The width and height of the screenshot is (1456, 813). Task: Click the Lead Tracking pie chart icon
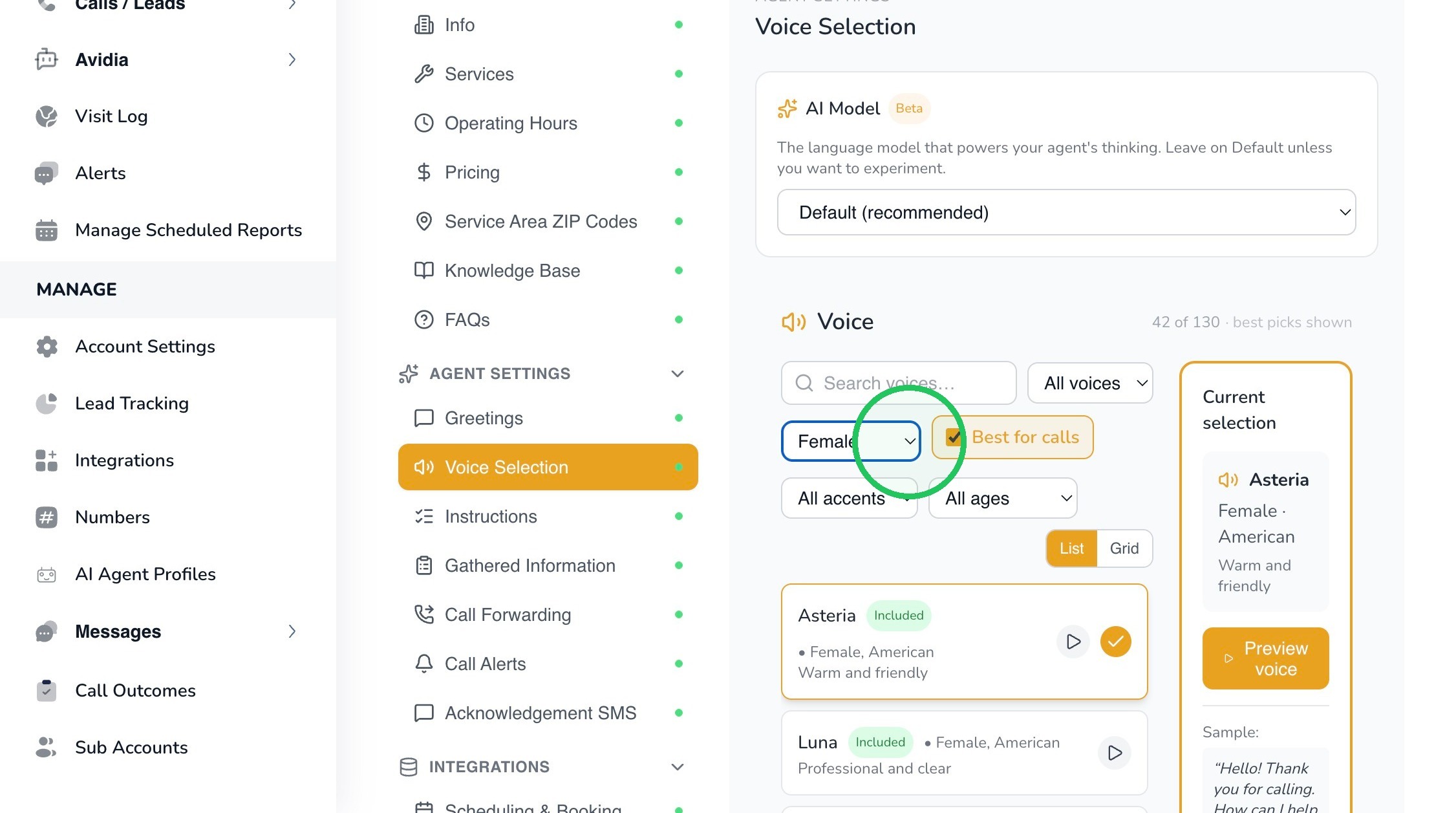(x=46, y=404)
